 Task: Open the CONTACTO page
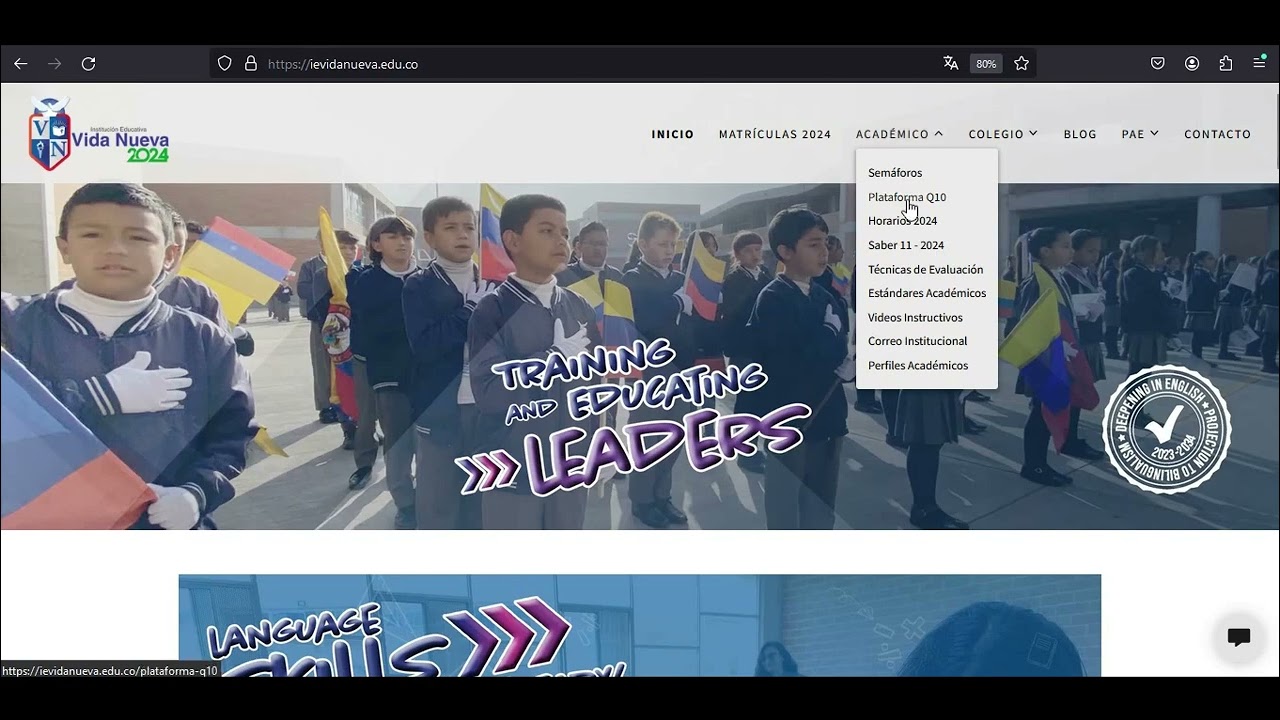[x=1218, y=134]
